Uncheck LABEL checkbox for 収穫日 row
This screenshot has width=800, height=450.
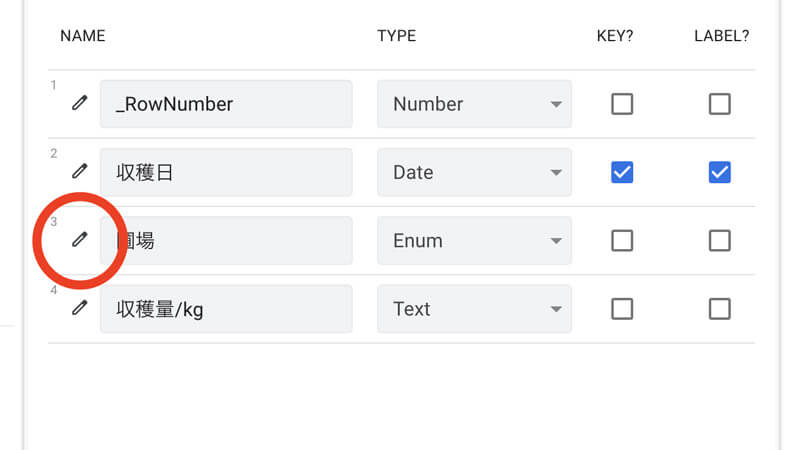click(719, 172)
